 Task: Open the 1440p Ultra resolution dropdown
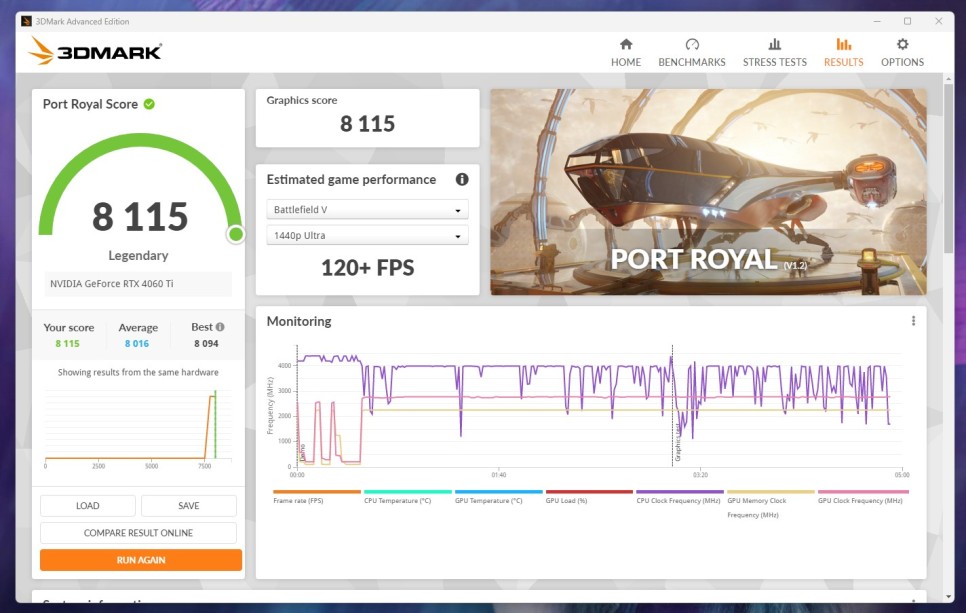click(x=367, y=235)
